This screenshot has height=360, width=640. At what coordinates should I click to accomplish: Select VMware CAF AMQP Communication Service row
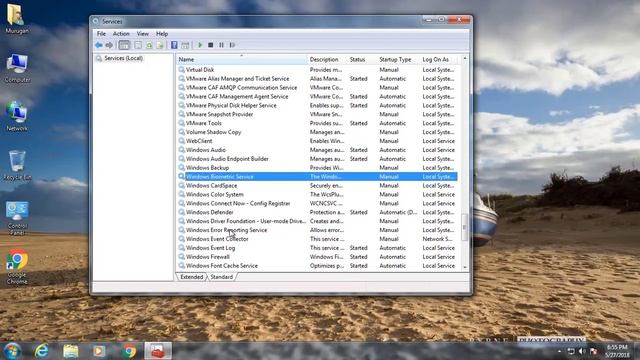coord(317,88)
